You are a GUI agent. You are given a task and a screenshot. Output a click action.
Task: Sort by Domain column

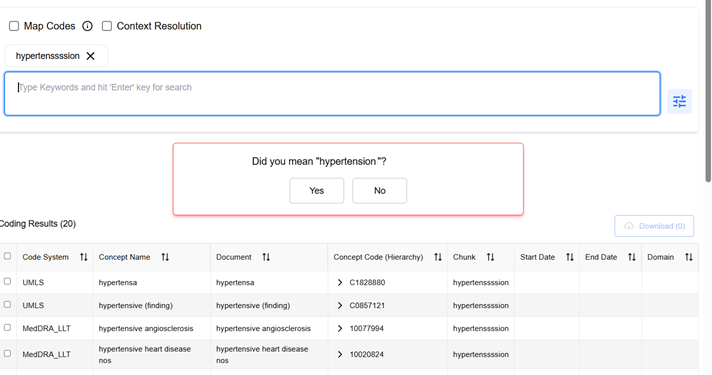[689, 257]
